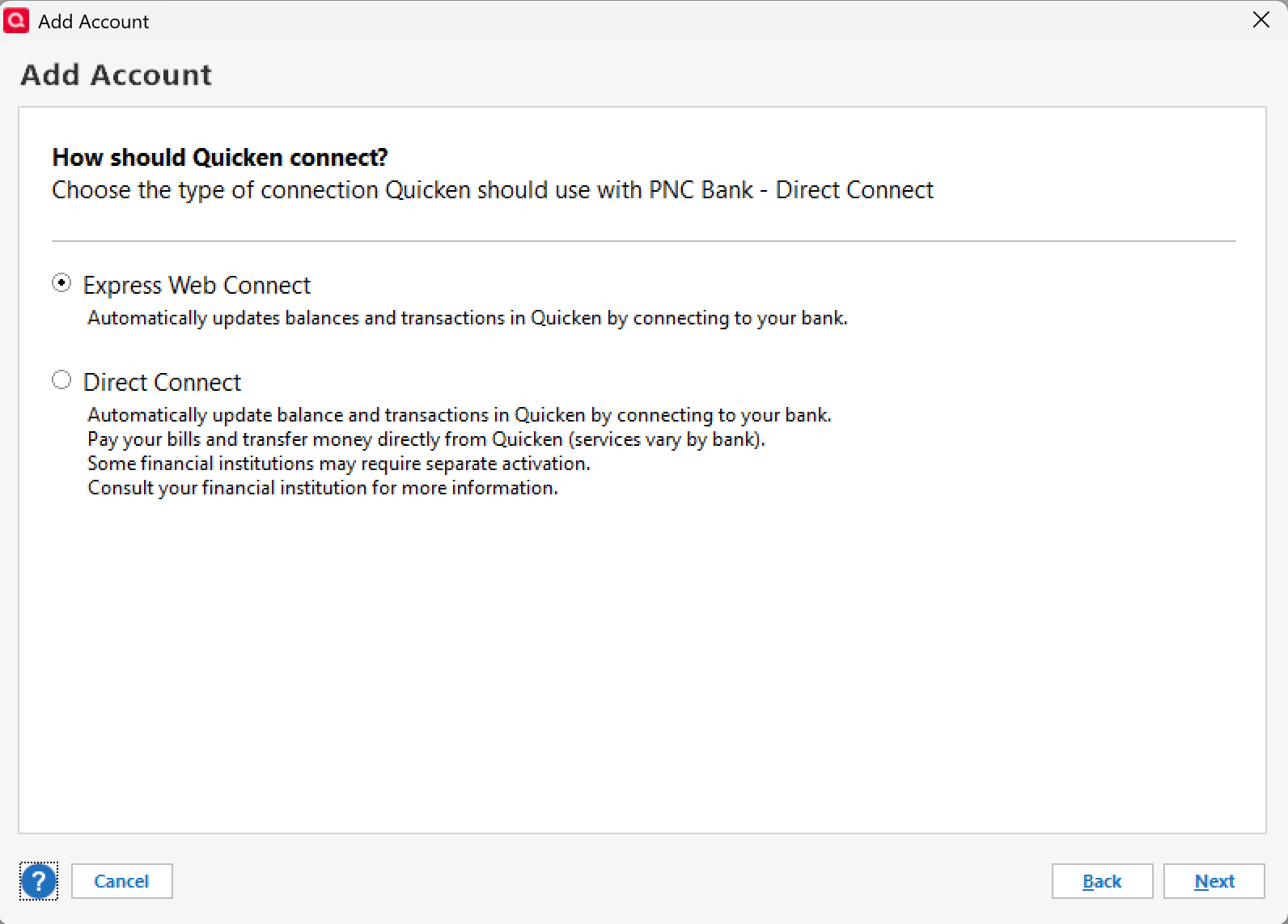Click the "Pay your bills and transfer money" line
This screenshot has width=1288, height=924.
pyautogui.click(x=426, y=439)
